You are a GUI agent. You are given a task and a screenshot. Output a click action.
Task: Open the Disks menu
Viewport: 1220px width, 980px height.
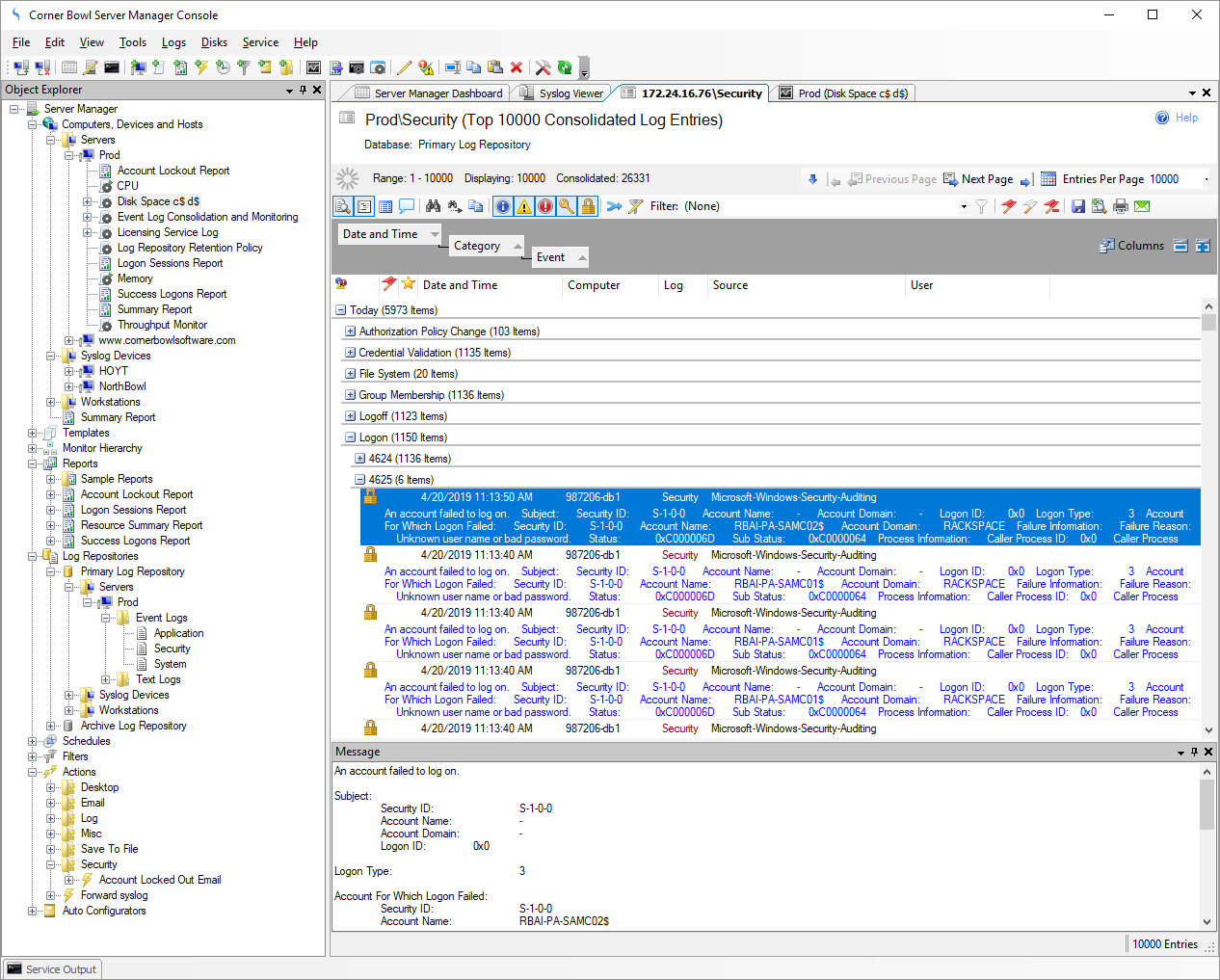tap(214, 42)
